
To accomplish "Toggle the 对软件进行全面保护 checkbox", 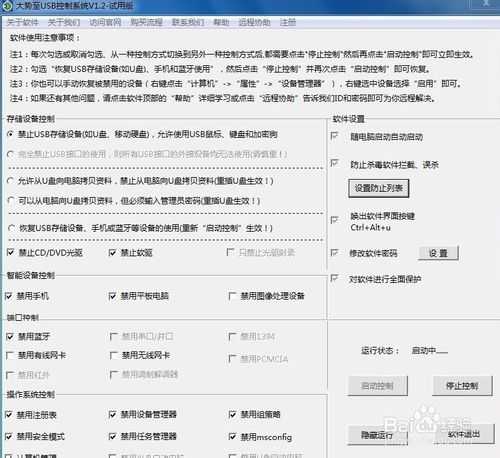I will 334,278.
